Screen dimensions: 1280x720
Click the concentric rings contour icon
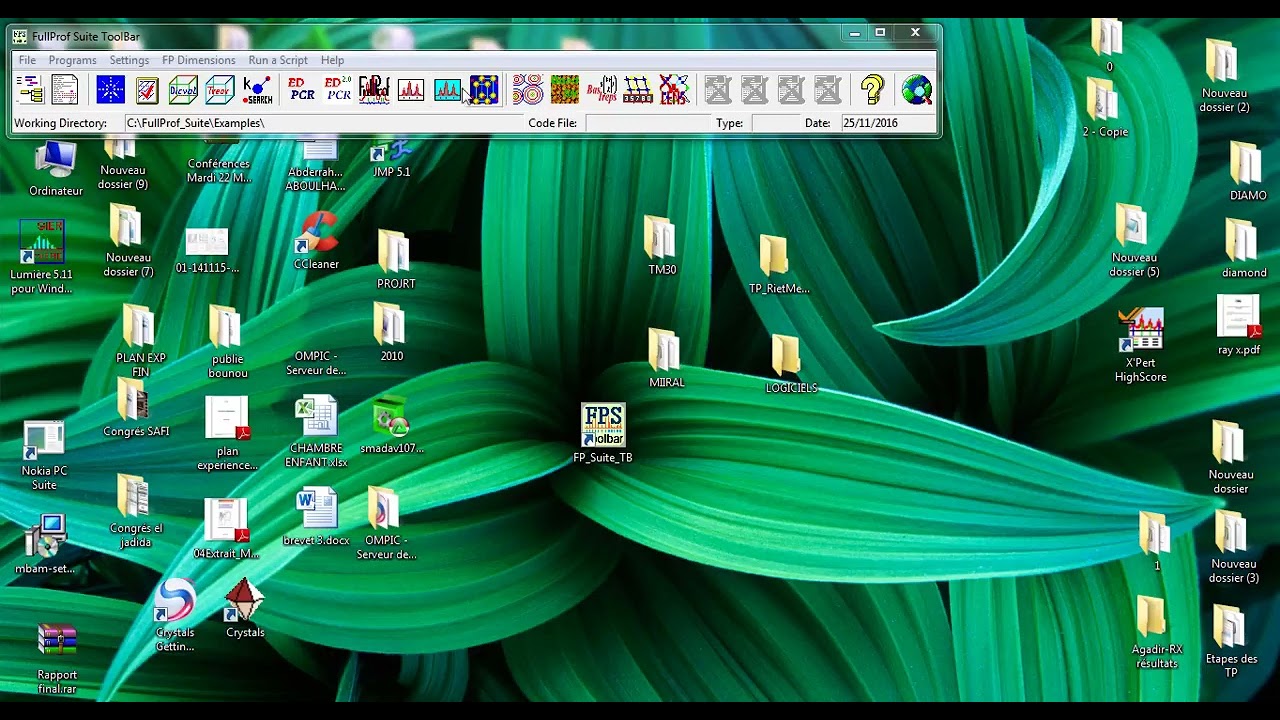pyautogui.click(x=528, y=90)
